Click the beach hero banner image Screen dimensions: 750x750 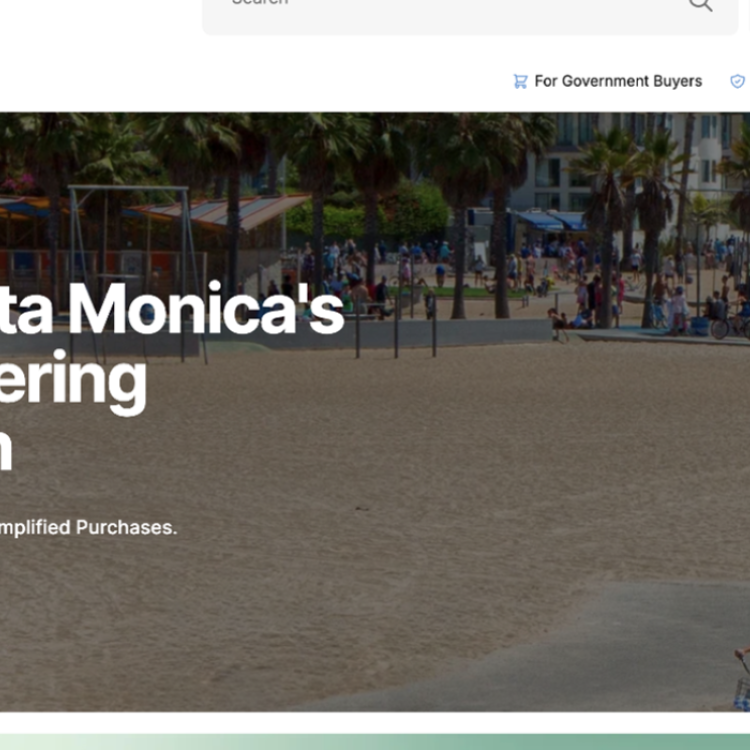click(x=375, y=412)
